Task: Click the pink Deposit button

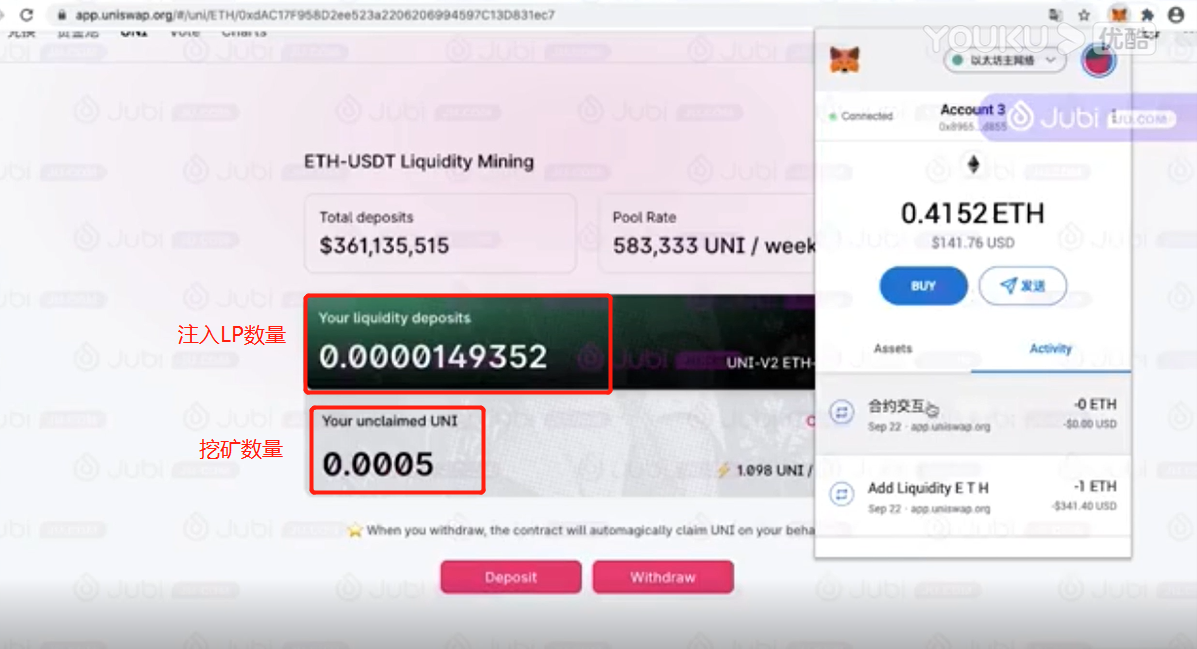Action: click(x=511, y=577)
